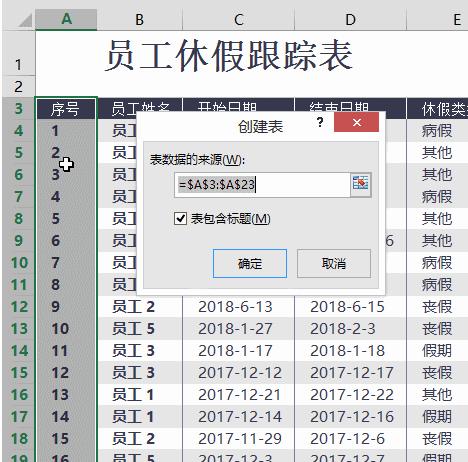This screenshot has width=468, height=462.
Task: Select column D header
Action: click(x=350, y=19)
